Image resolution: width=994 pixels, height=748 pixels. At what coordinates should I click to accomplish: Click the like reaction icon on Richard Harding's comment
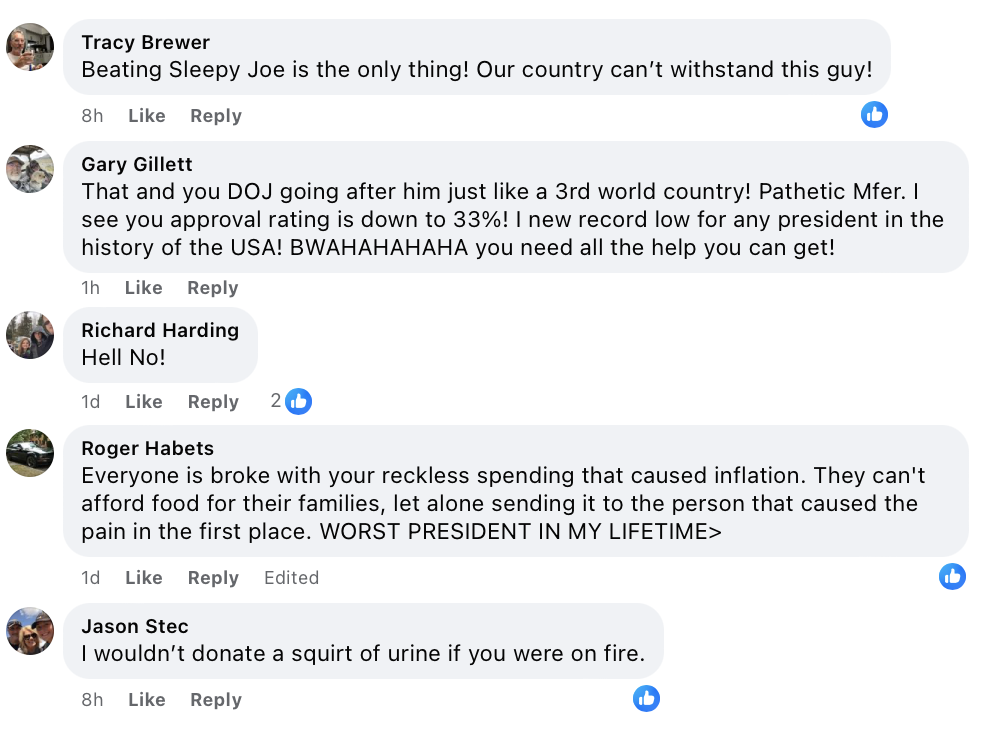298,402
